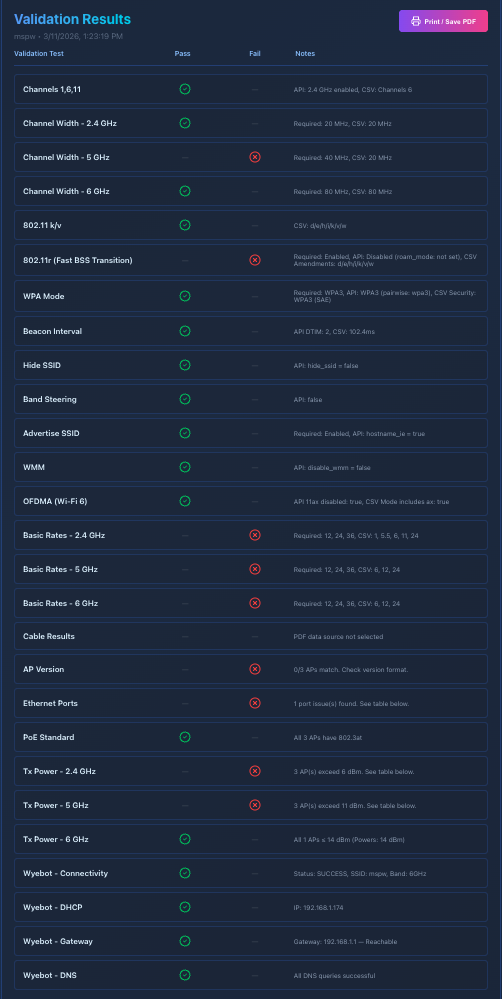Click red fail icon for AP Version
Viewport: 502px width, 999px height.
click(255, 669)
